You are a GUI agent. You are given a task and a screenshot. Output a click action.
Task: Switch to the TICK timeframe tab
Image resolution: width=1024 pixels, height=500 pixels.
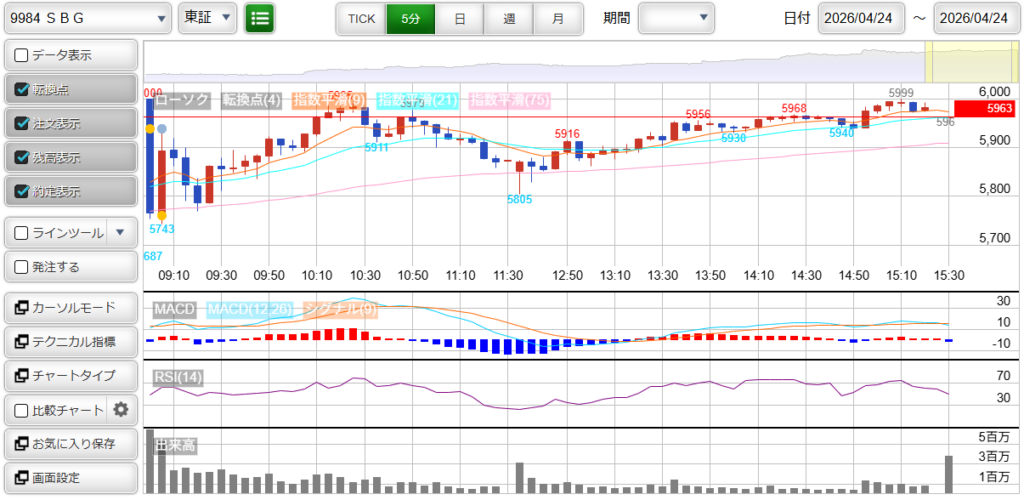pyautogui.click(x=361, y=18)
